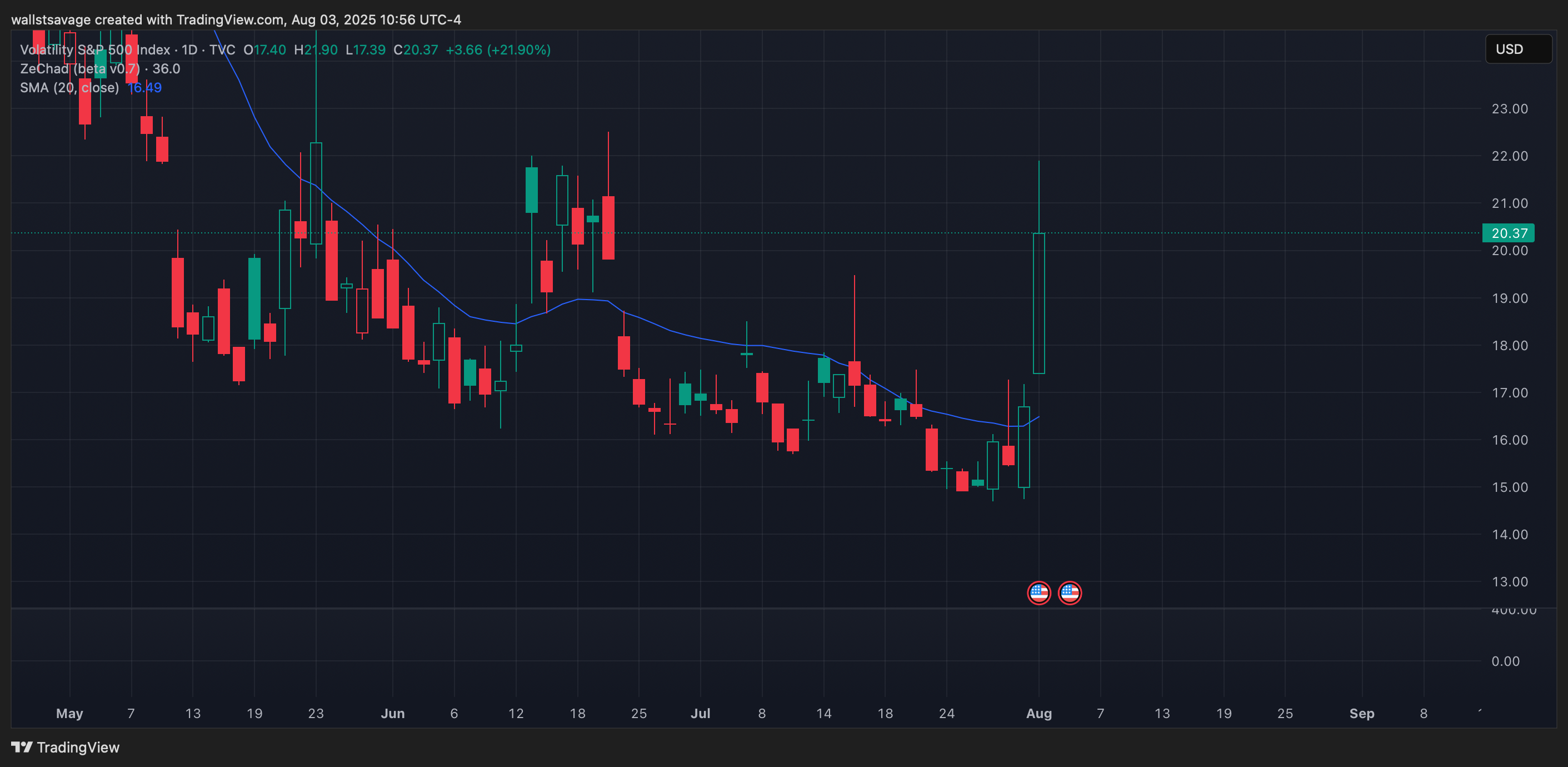
Task: Click the Jun label on the time axis
Action: point(393,713)
